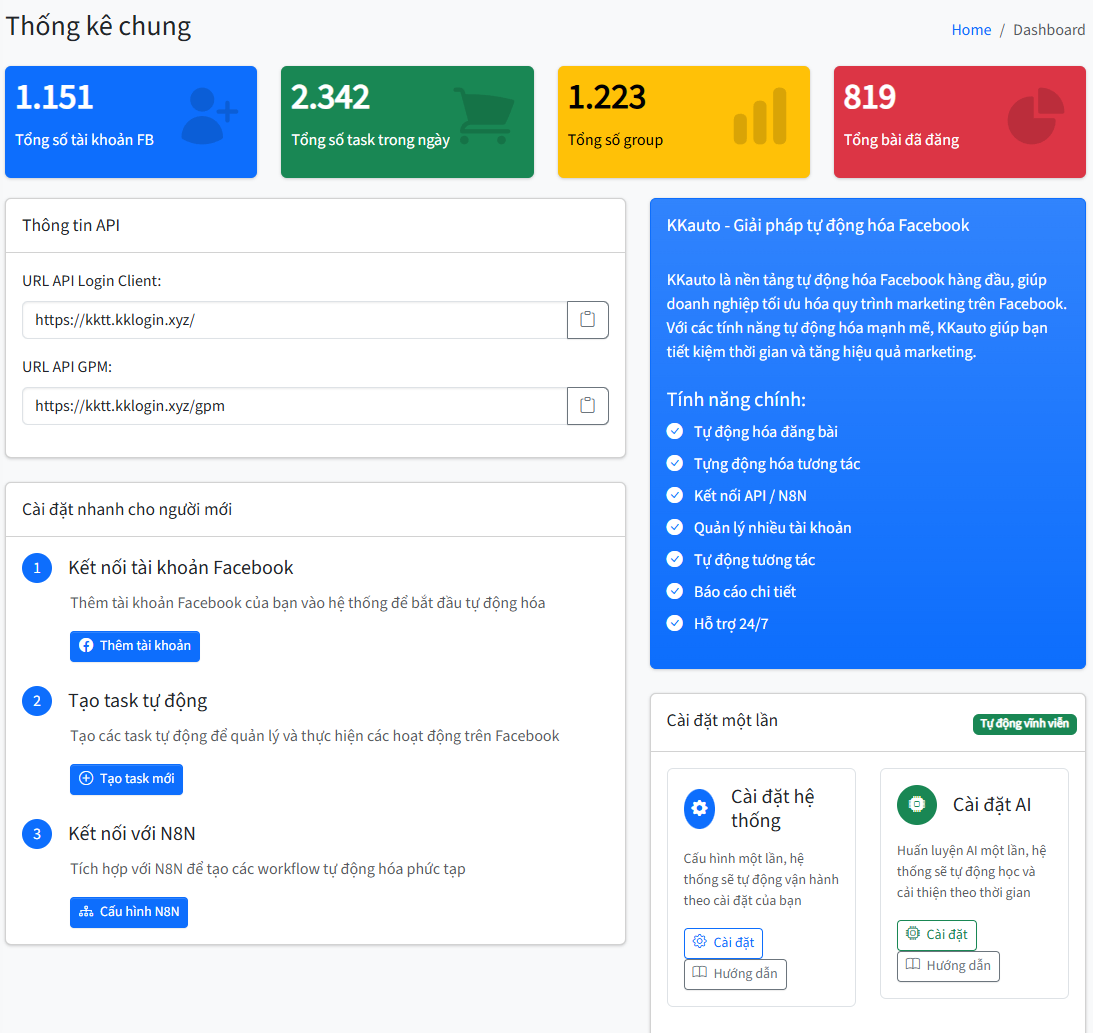
Task: Open Hướng dẫn guide under Cài đặt AI
Action: [x=948, y=966]
